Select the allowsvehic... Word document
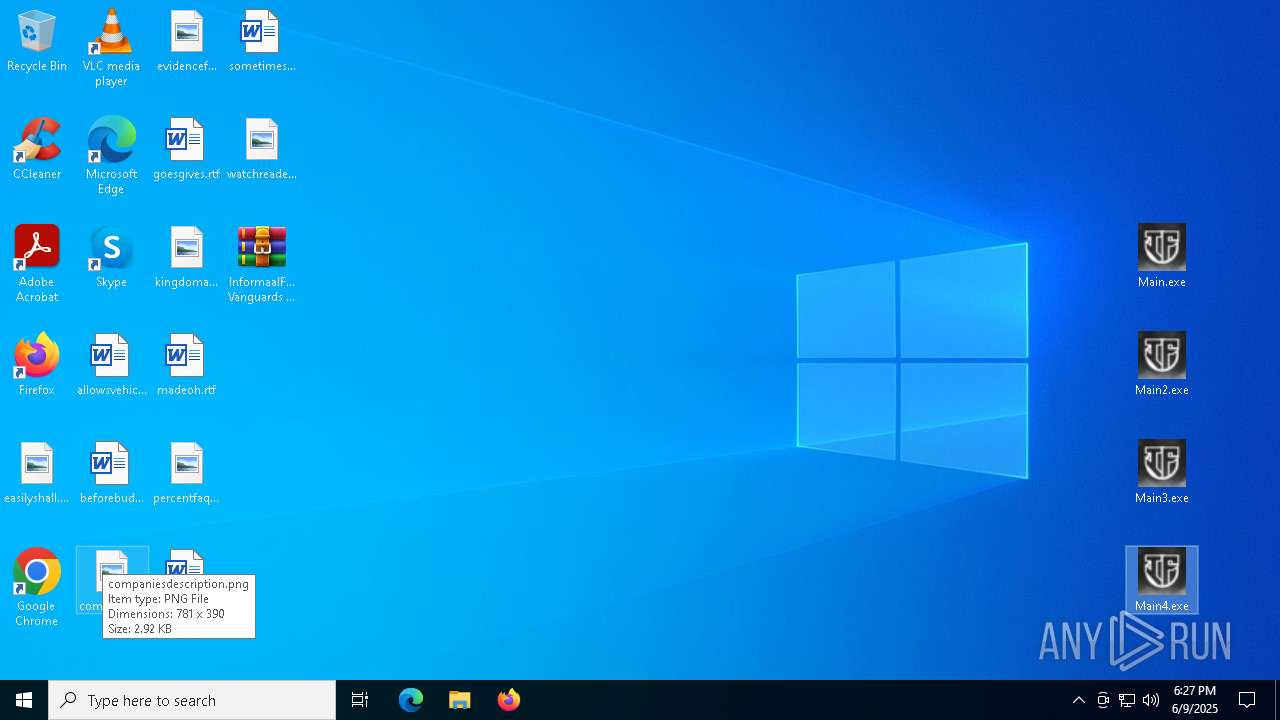Image resolution: width=1280 pixels, height=720 pixels. [111, 366]
